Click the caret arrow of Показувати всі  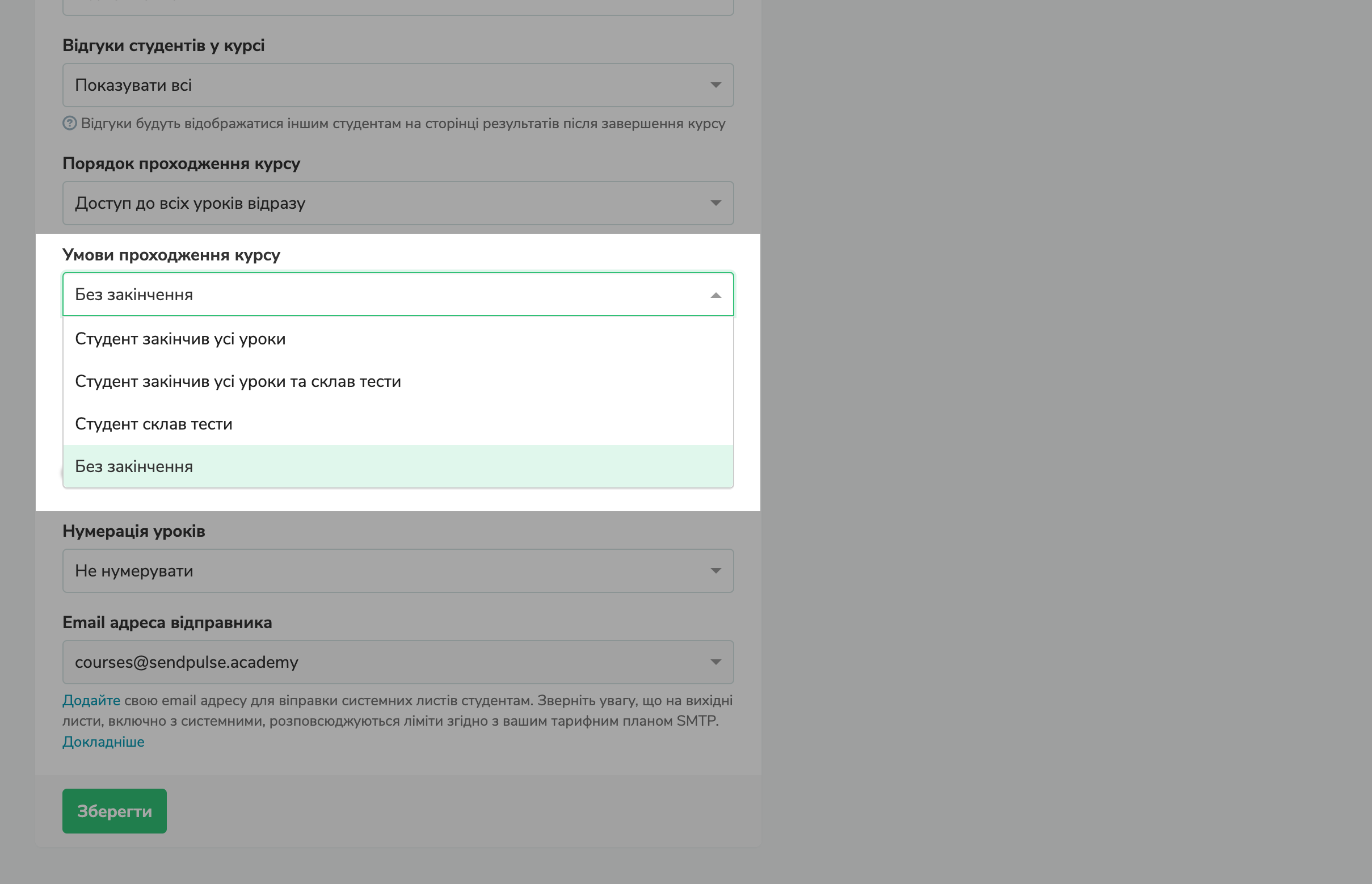716,85
